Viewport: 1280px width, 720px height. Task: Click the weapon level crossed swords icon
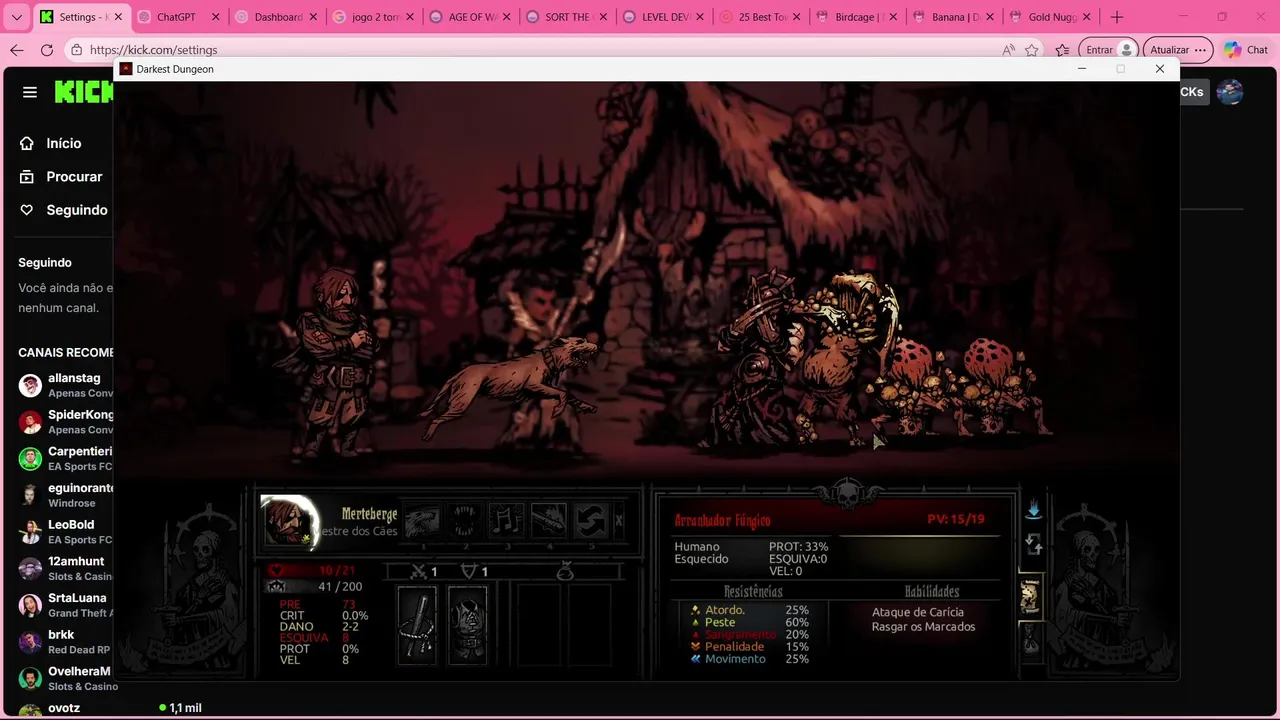coord(420,571)
